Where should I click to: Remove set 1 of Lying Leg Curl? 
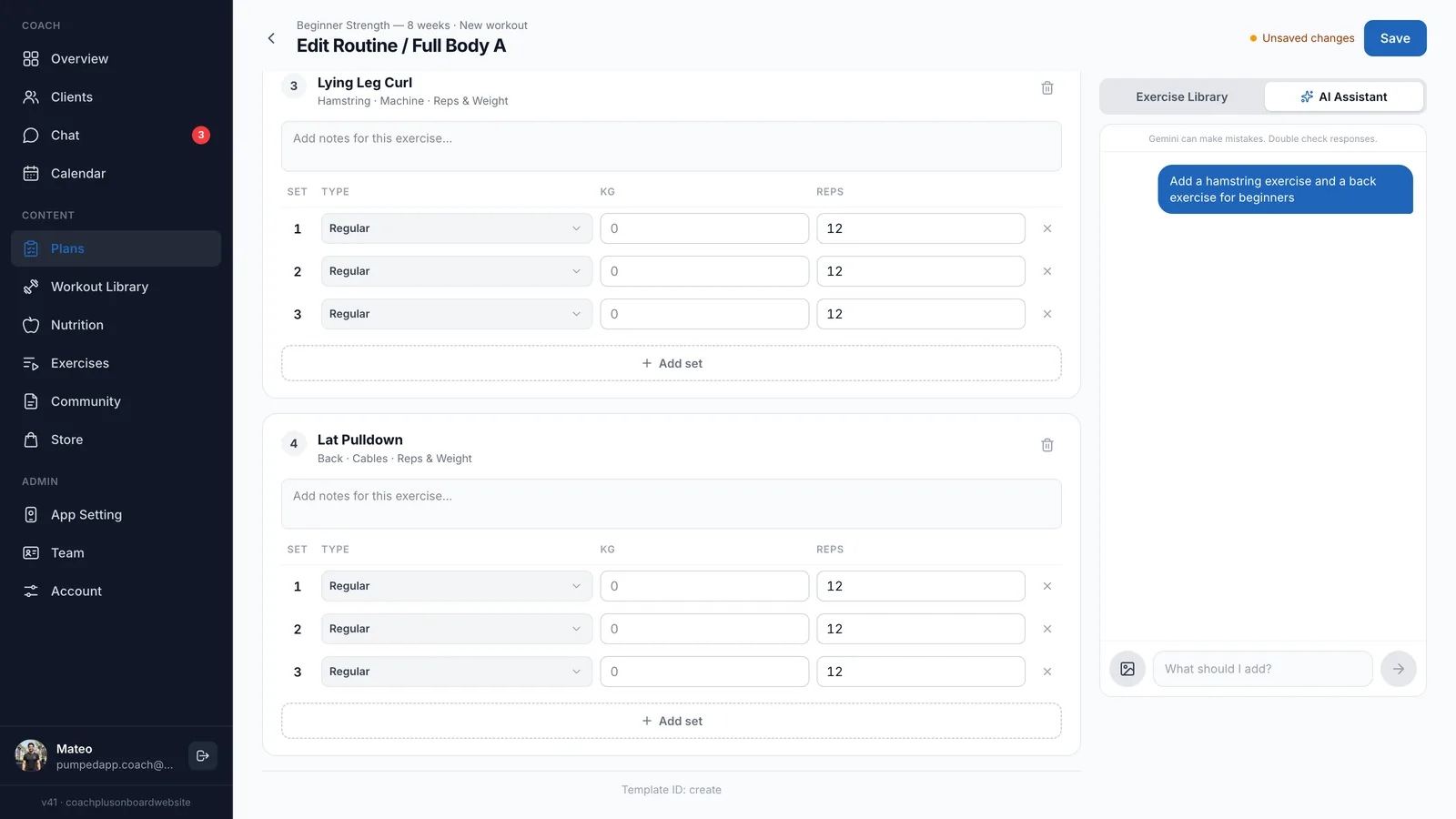click(1047, 228)
